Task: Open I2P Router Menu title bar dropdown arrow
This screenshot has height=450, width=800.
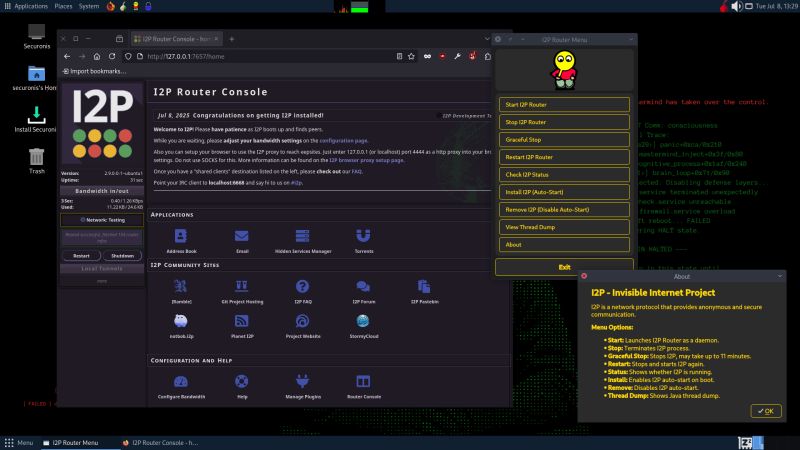Action: pos(631,40)
